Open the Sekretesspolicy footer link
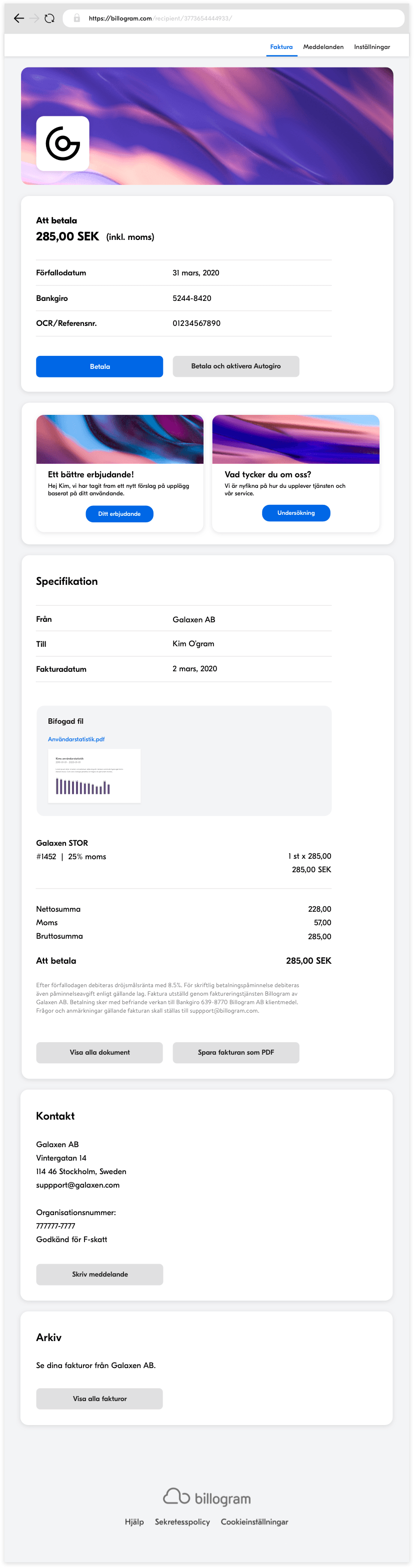This screenshot has height=1568, width=414. pyautogui.click(x=182, y=1522)
